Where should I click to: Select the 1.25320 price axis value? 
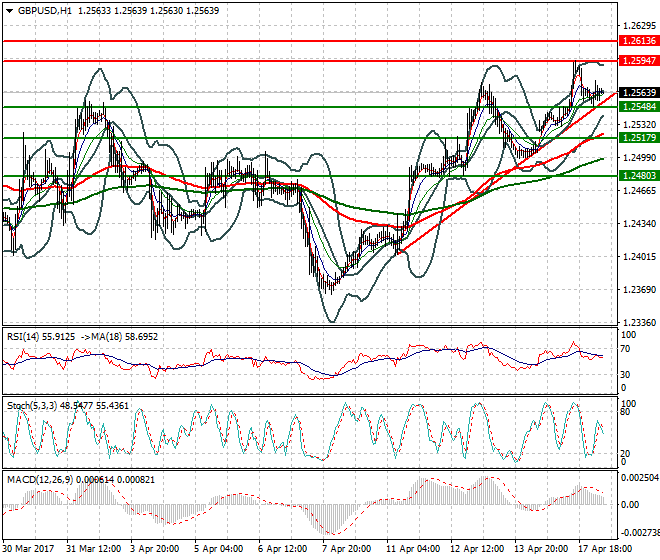click(639, 125)
